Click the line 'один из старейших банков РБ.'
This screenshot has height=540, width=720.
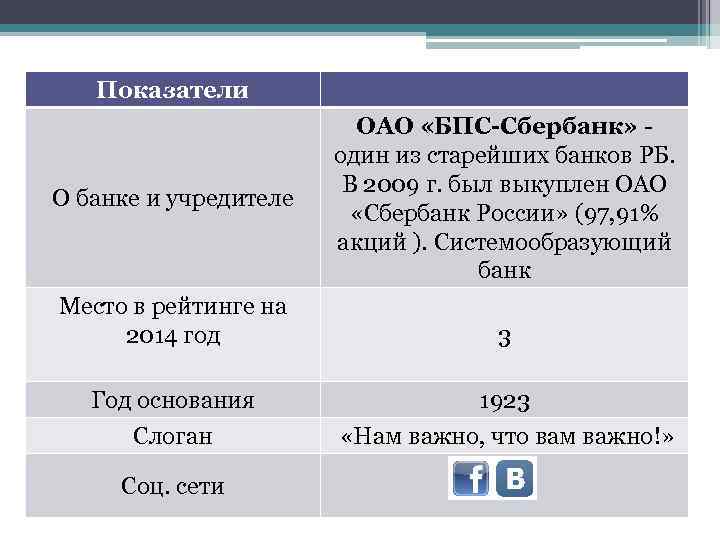[504, 155]
